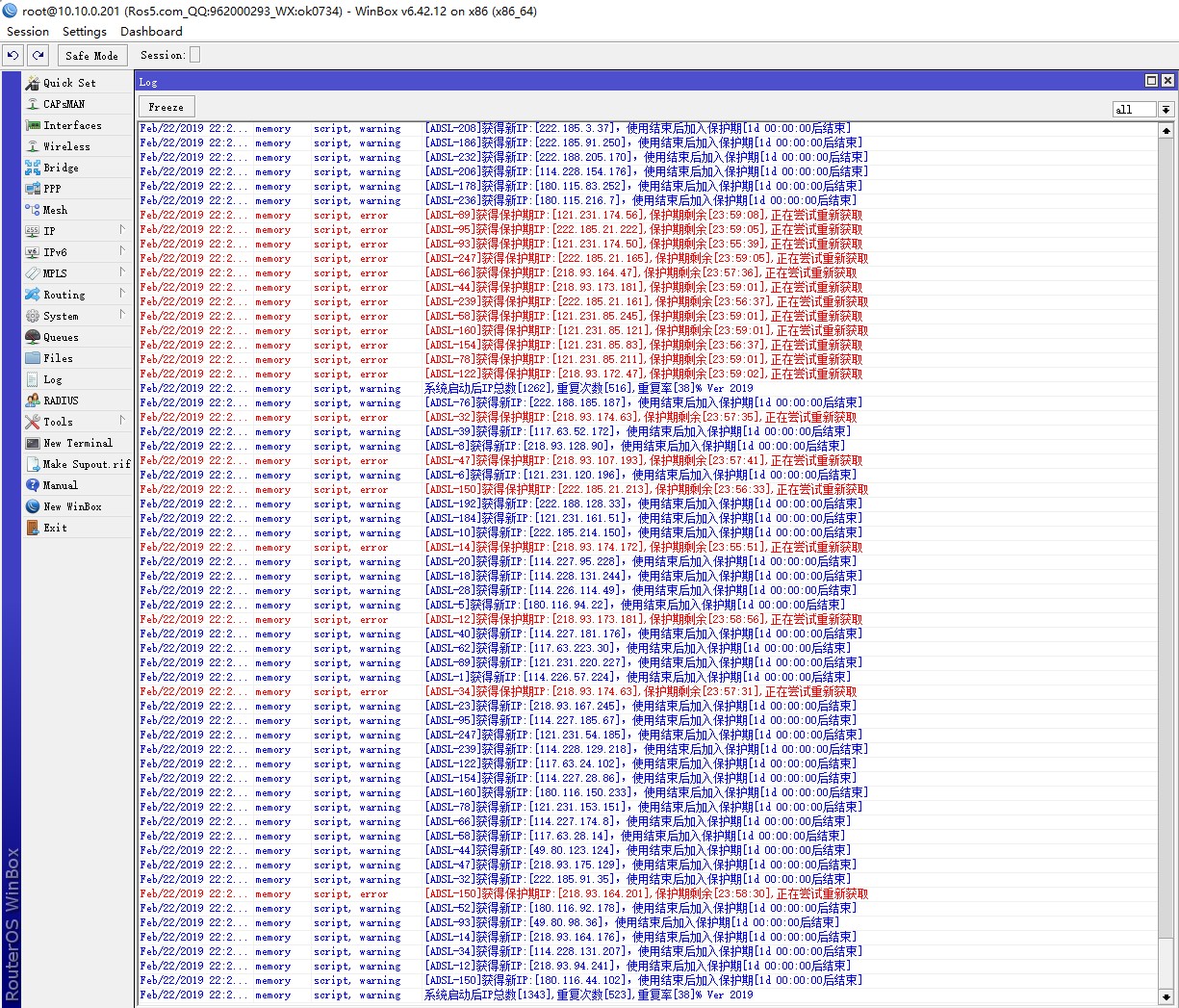This screenshot has height=1008, width=1179.
Task: Click the Session input field
Action: 194,55
